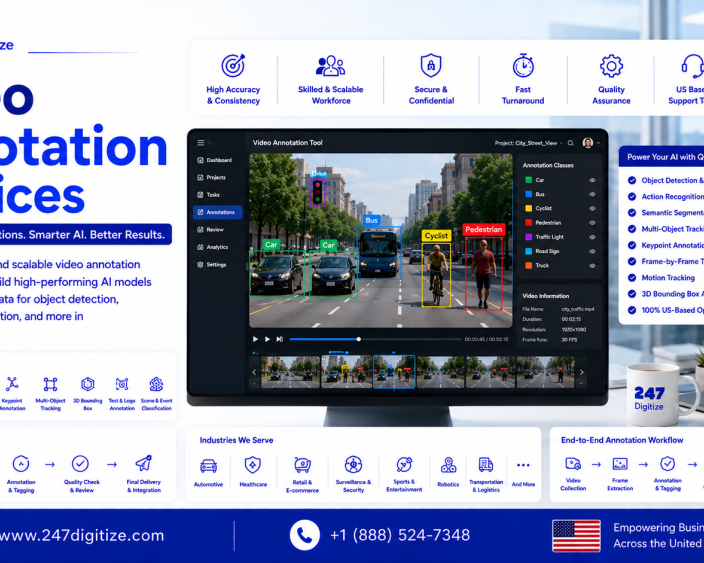Viewport: 704px width, 563px height.
Task: Click the Text & Logo Annotation icon
Action: pyautogui.click(x=122, y=384)
